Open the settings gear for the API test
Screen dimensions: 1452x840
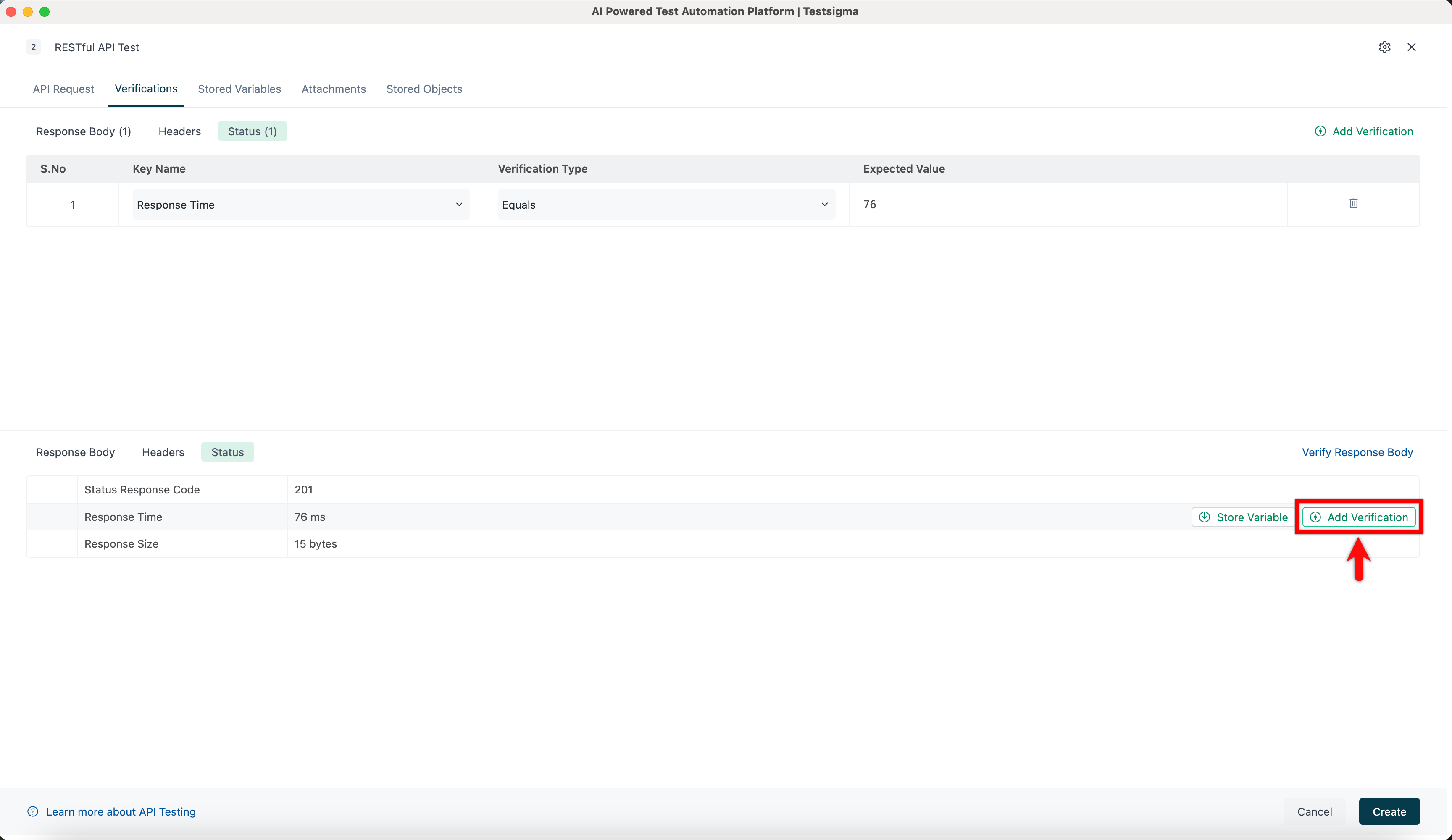point(1385,47)
